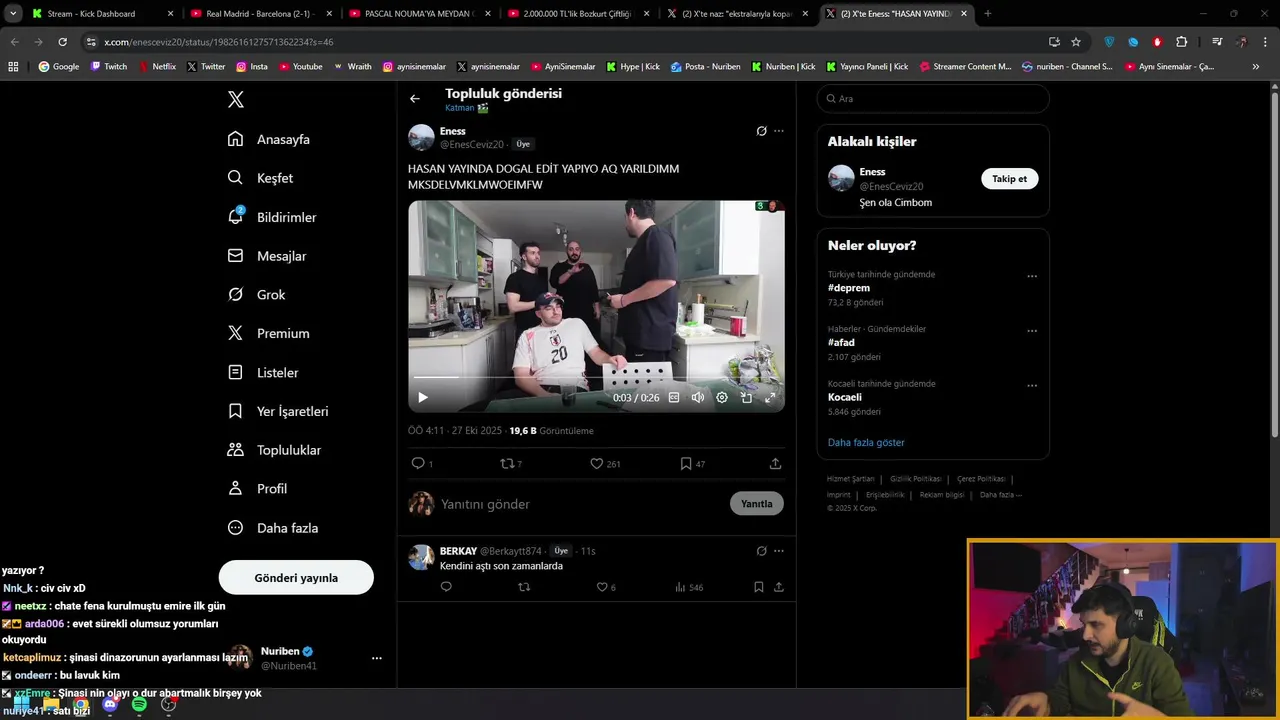
Task: Follow Eness with Takip et button
Action: pyautogui.click(x=1009, y=179)
